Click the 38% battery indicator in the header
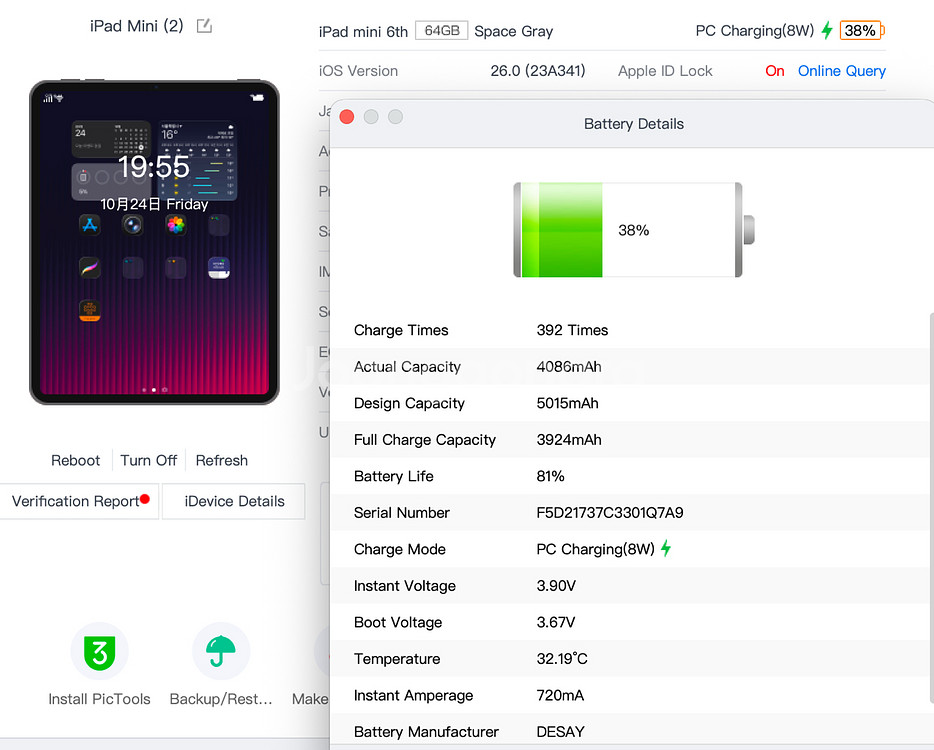 point(861,31)
